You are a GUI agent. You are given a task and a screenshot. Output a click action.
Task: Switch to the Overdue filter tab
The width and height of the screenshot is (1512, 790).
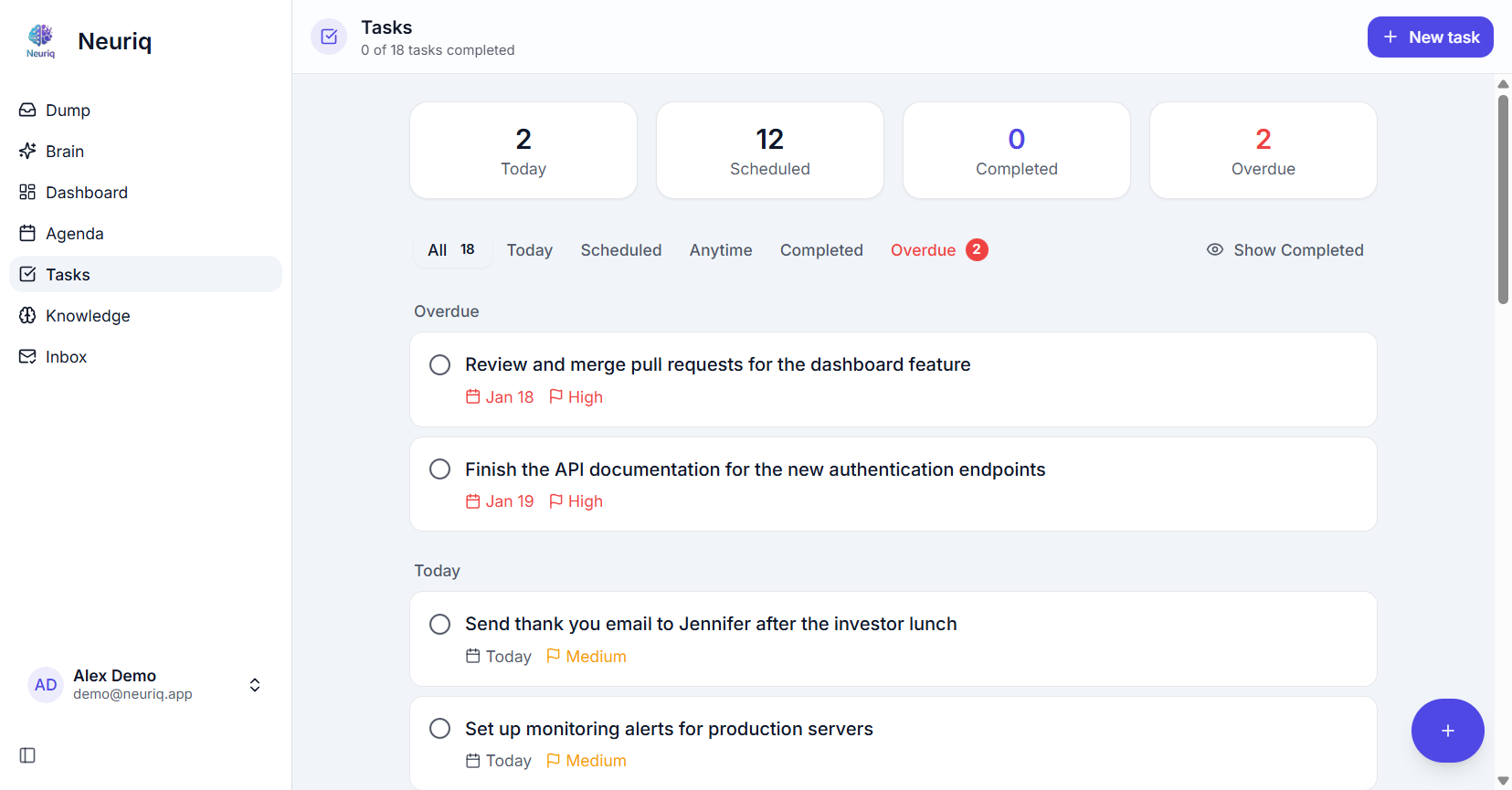pos(924,249)
